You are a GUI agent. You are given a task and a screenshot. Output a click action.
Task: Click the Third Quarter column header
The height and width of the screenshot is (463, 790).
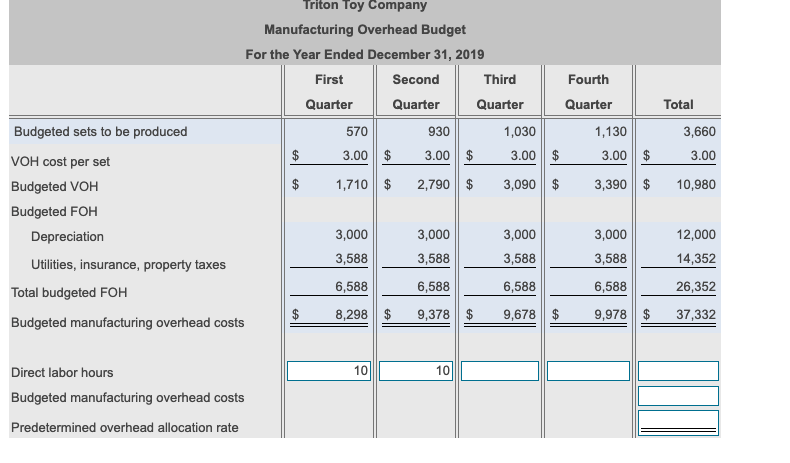(x=499, y=92)
